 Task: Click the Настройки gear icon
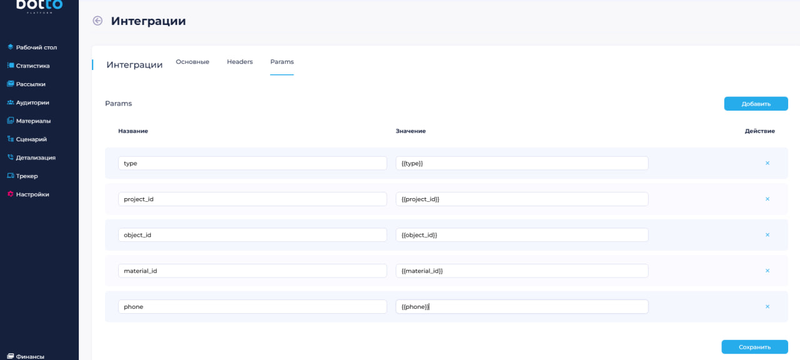[x=10, y=194]
